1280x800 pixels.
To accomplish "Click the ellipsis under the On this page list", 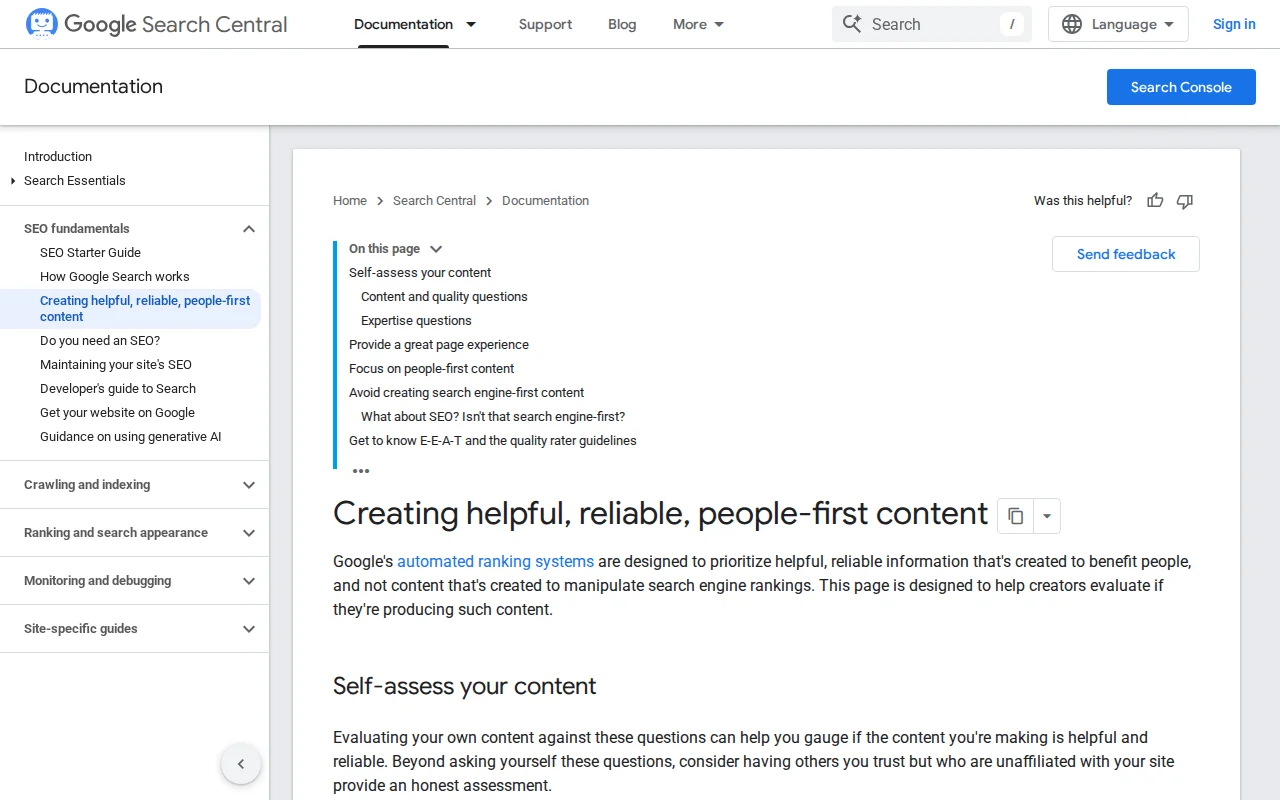I will coord(361,470).
